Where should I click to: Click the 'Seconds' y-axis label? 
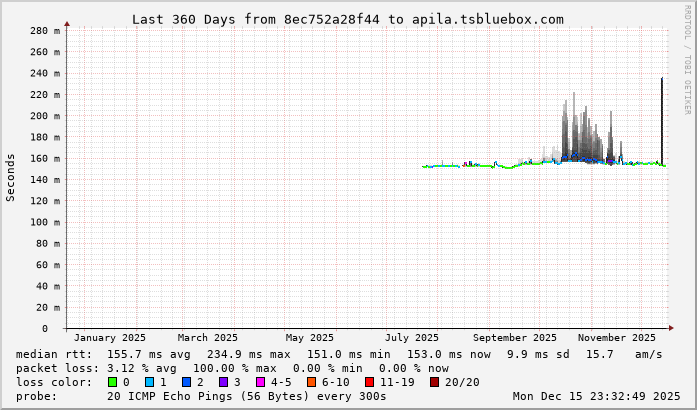click(x=11, y=177)
